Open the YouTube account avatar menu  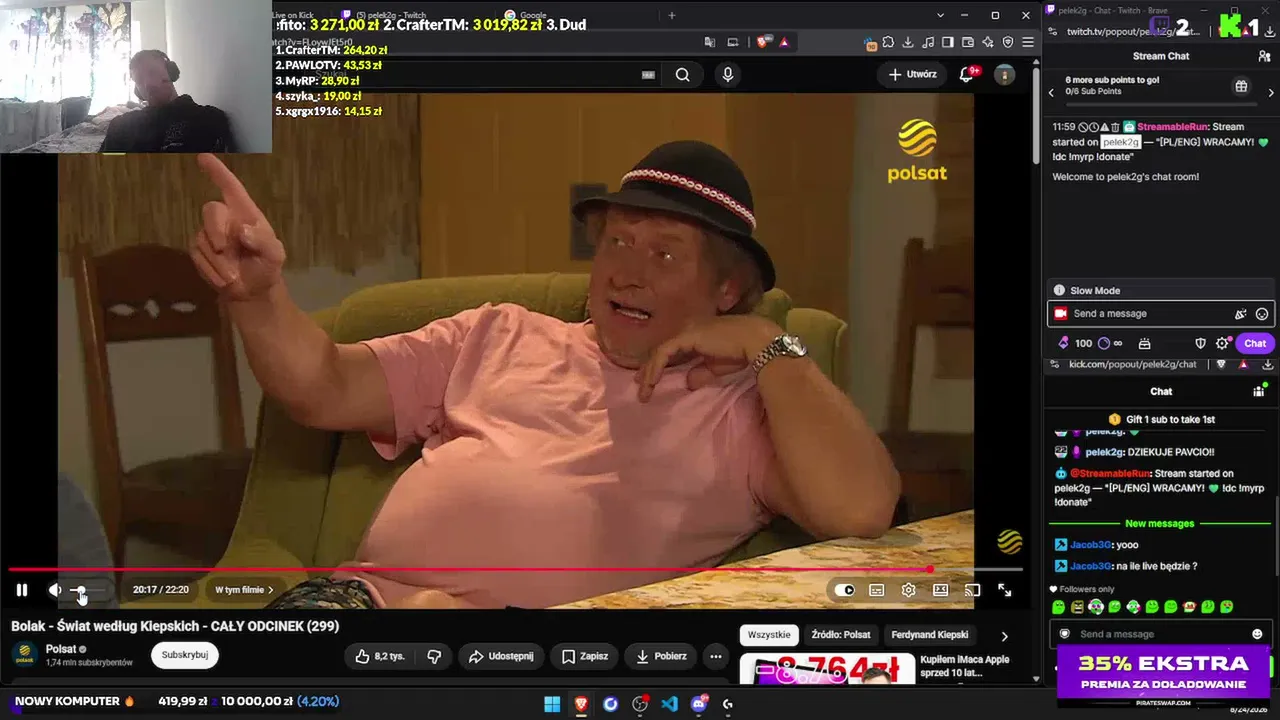[x=1005, y=74]
